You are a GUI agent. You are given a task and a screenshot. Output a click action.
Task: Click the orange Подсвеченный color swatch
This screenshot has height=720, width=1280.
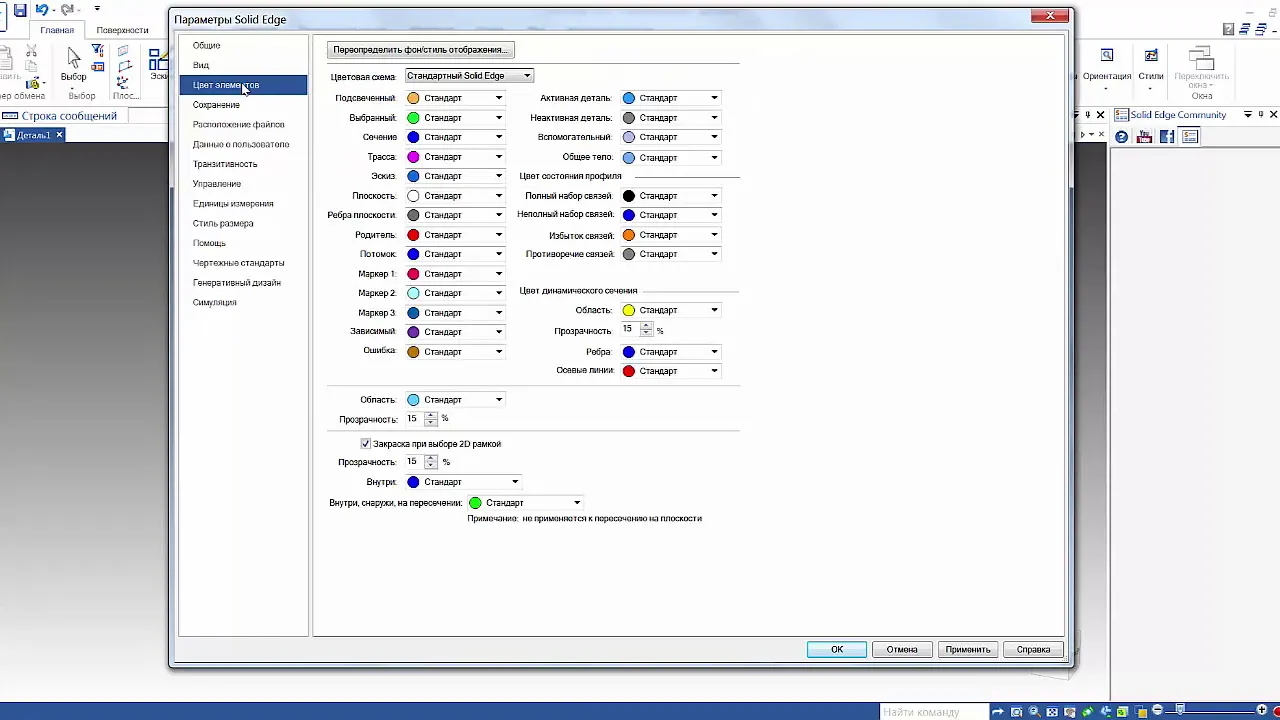click(x=413, y=98)
